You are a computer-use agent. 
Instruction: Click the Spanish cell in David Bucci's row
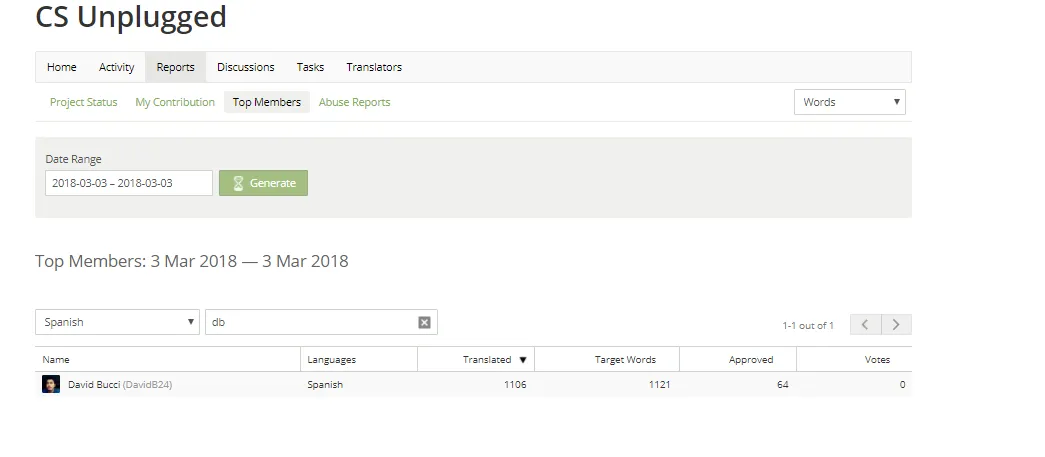point(325,384)
